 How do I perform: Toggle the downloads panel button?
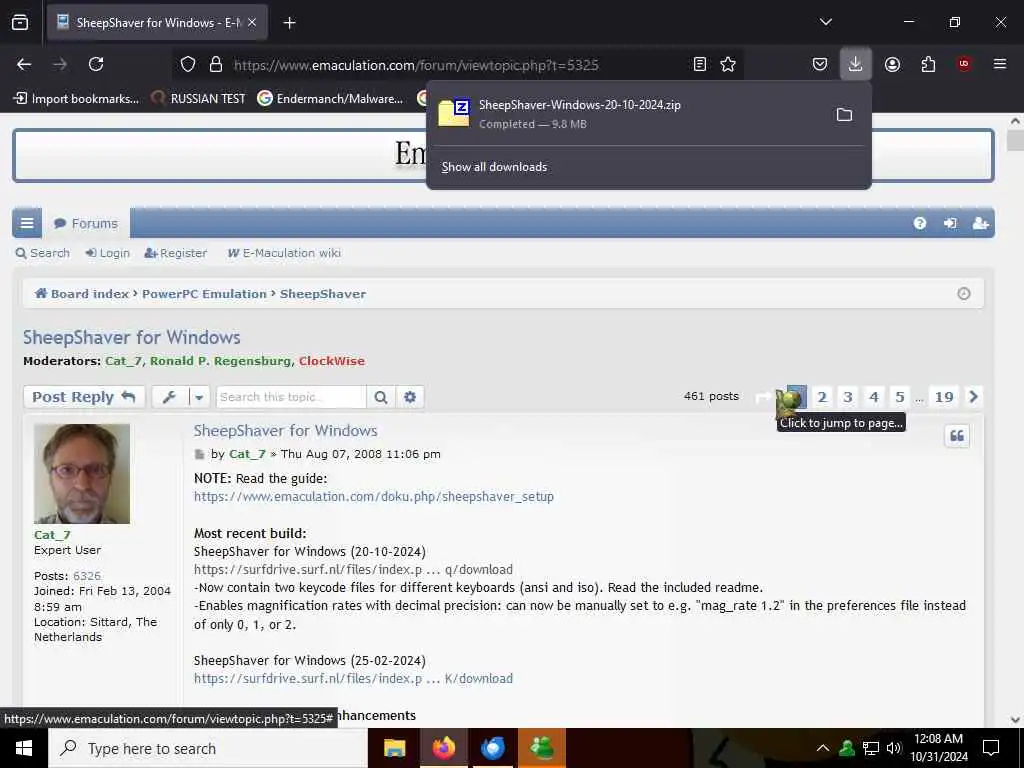pyautogui.click(x=856, y=64)
